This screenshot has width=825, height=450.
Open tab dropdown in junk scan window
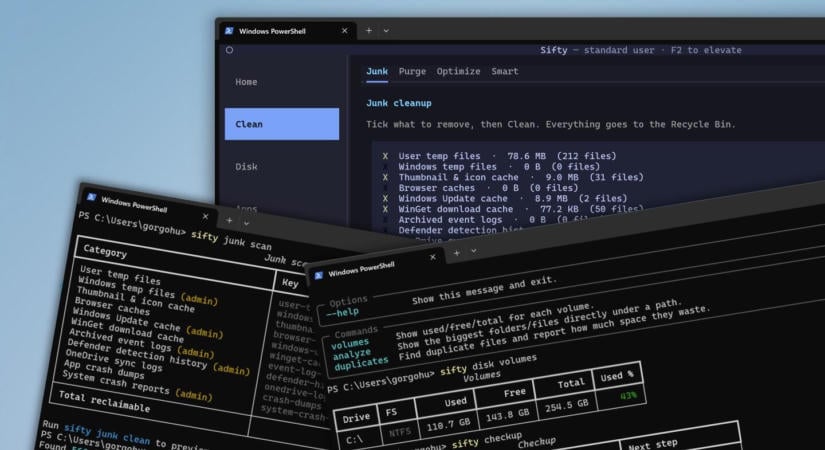tap(246, 224)
